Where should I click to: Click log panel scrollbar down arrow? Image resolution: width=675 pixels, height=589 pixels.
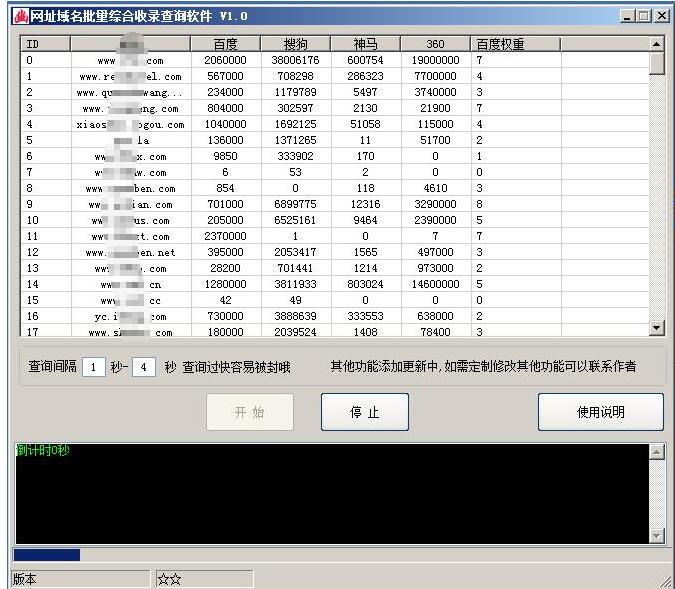[x=656, y=536]
